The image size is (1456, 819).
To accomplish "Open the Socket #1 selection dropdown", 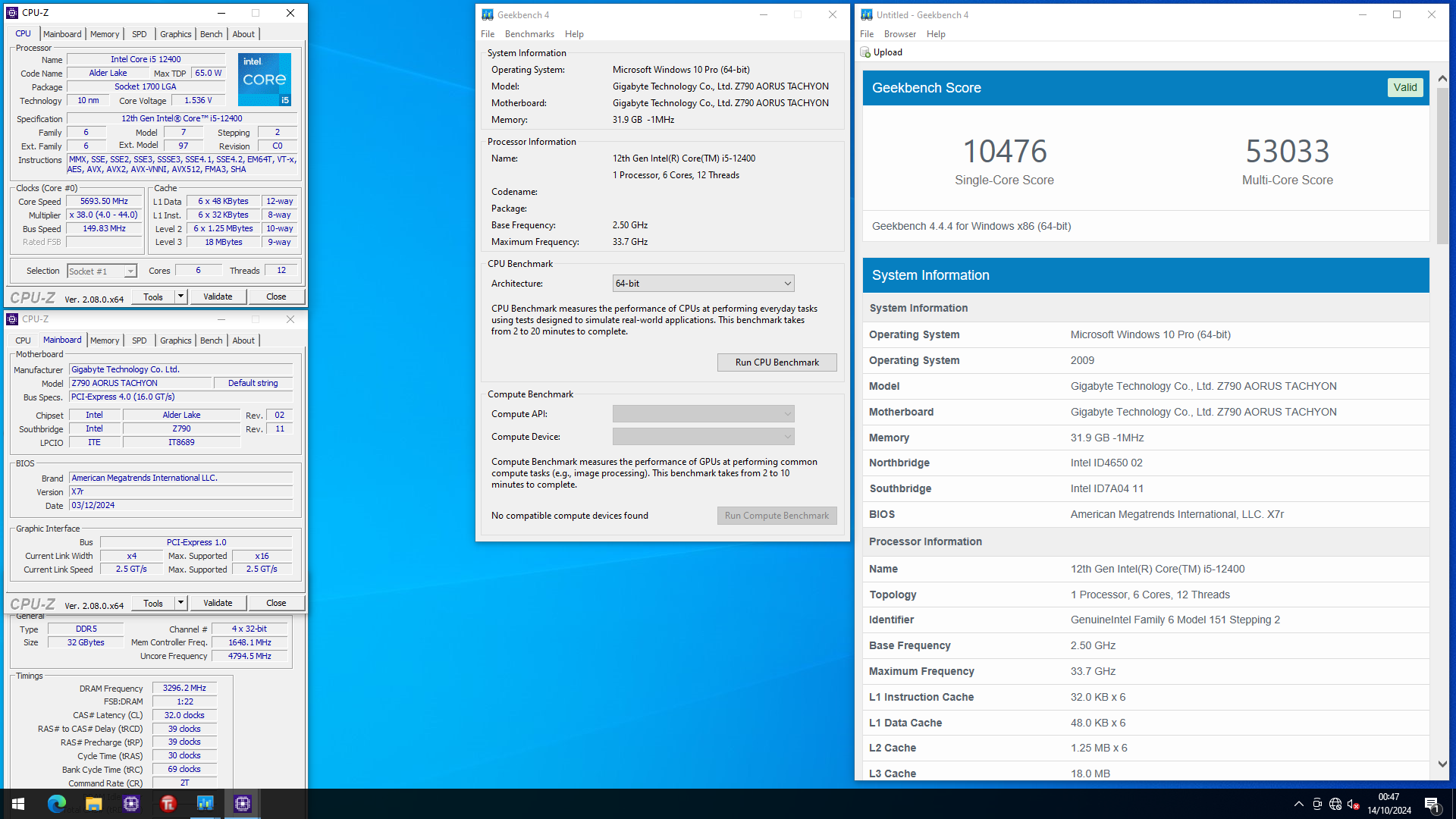I will [102, 271].
